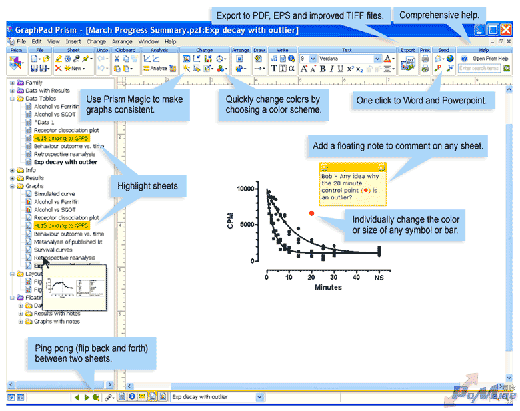
Task: Decrease font size with small A icon
Action: point(313,69)
